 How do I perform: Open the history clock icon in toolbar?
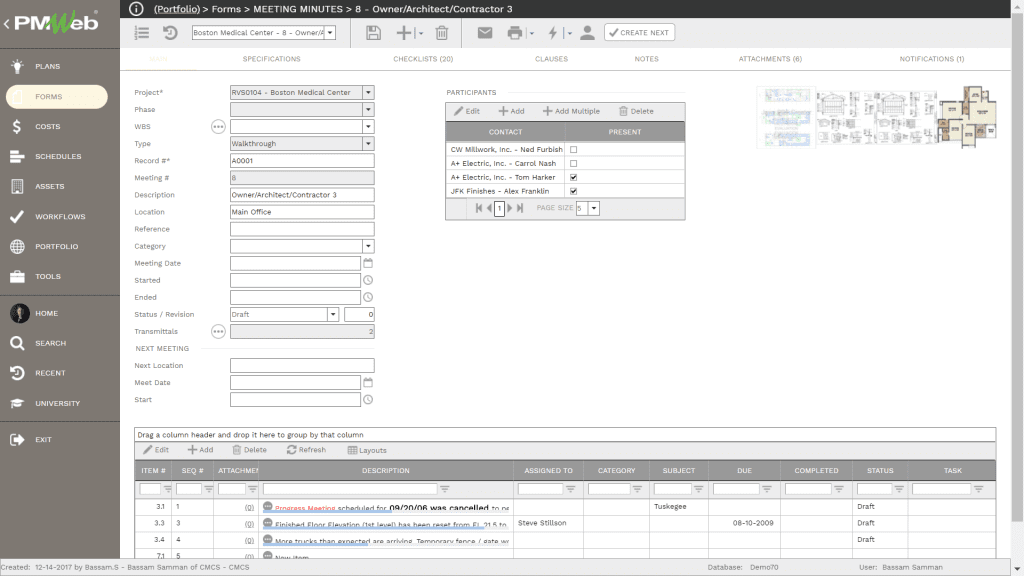coord(170,33)
